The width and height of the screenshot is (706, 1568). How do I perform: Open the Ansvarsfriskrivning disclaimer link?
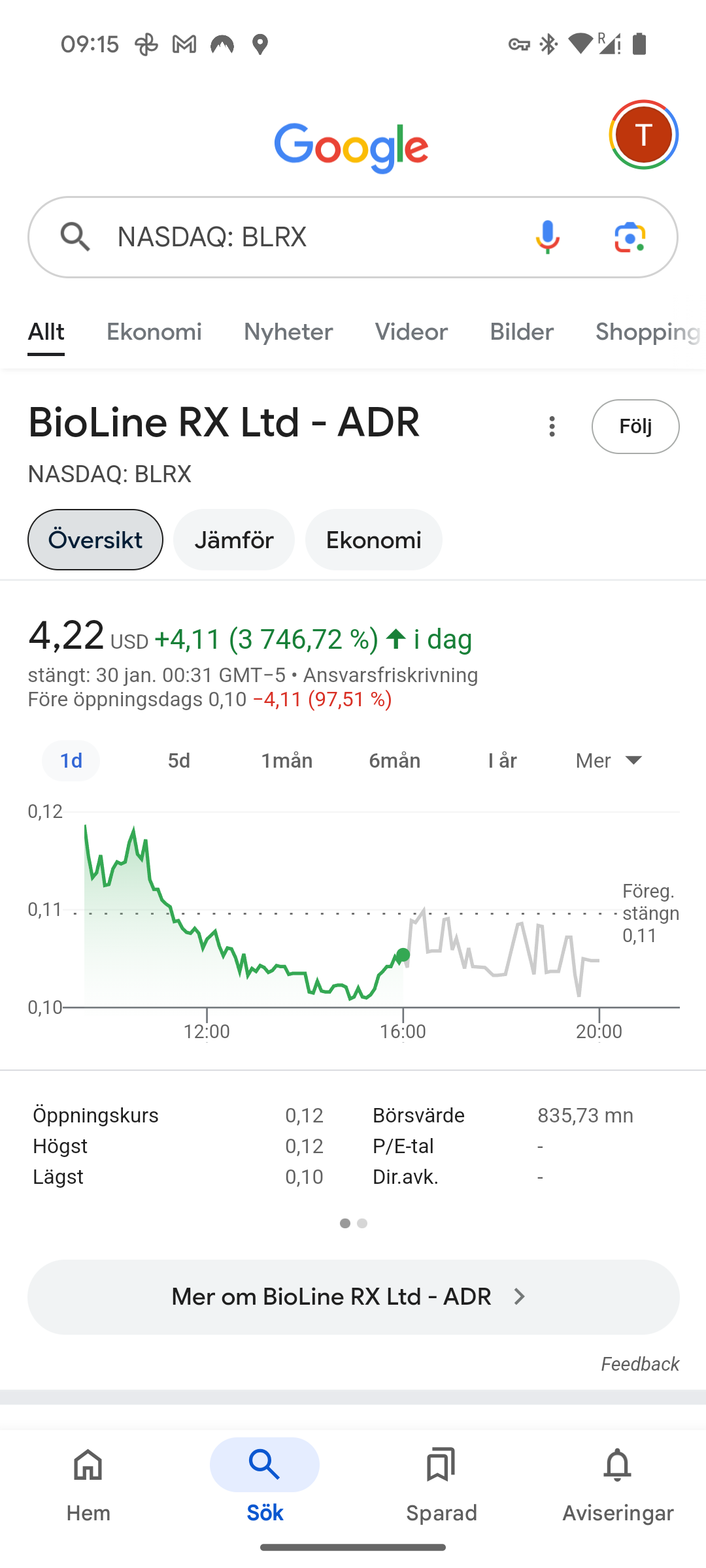pyautogui.click(x=390, y=675)
